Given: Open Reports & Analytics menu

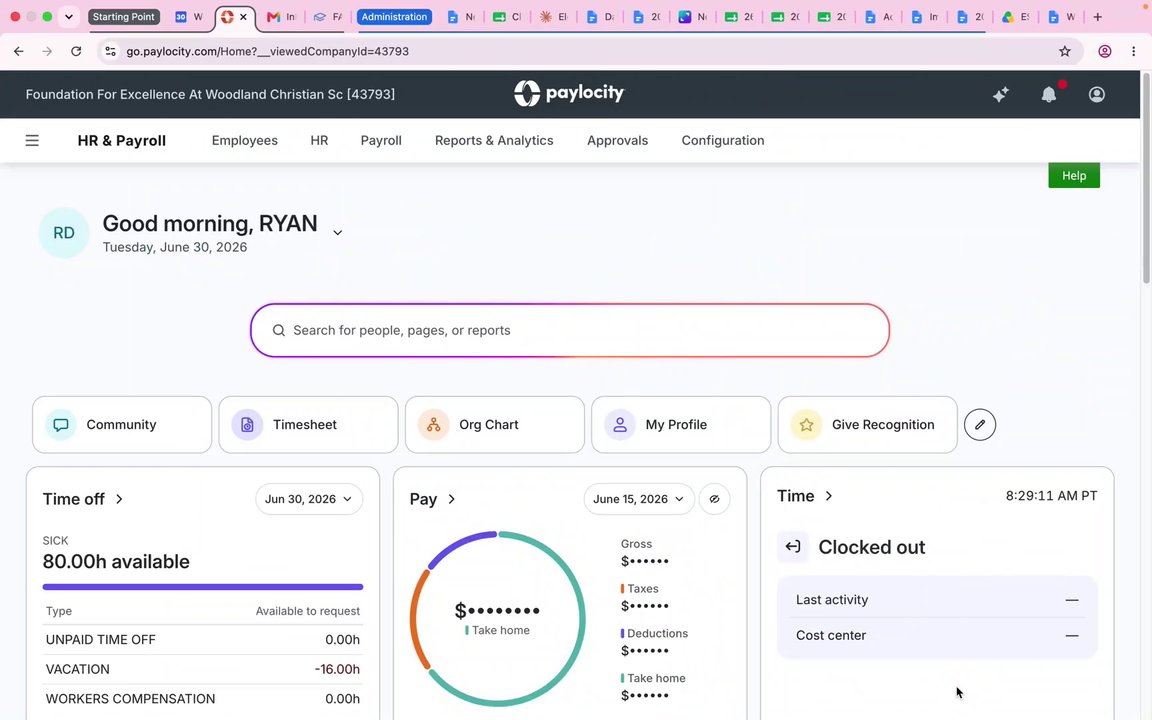Looking at the screenshot, I should coord(494,140).
